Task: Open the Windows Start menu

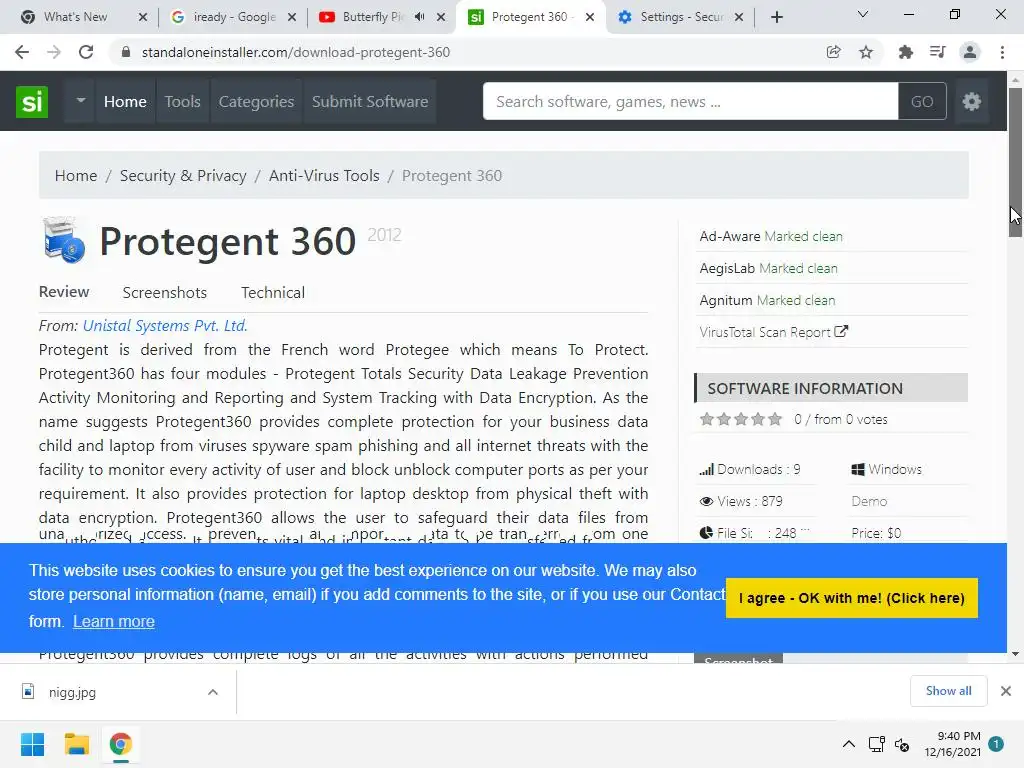Action: coord(32,744)
